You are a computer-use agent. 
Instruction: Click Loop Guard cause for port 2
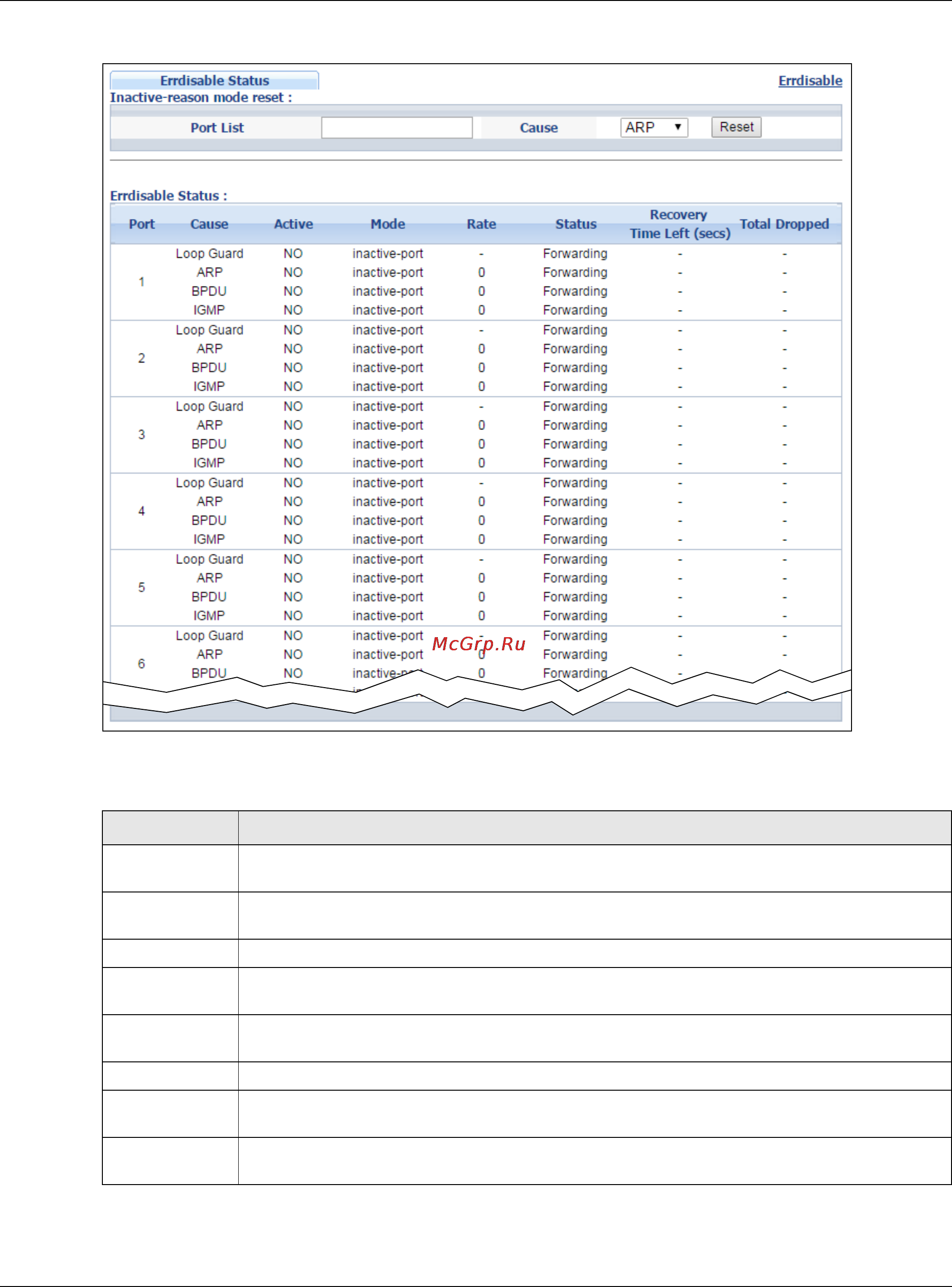(x=209, y=330)
